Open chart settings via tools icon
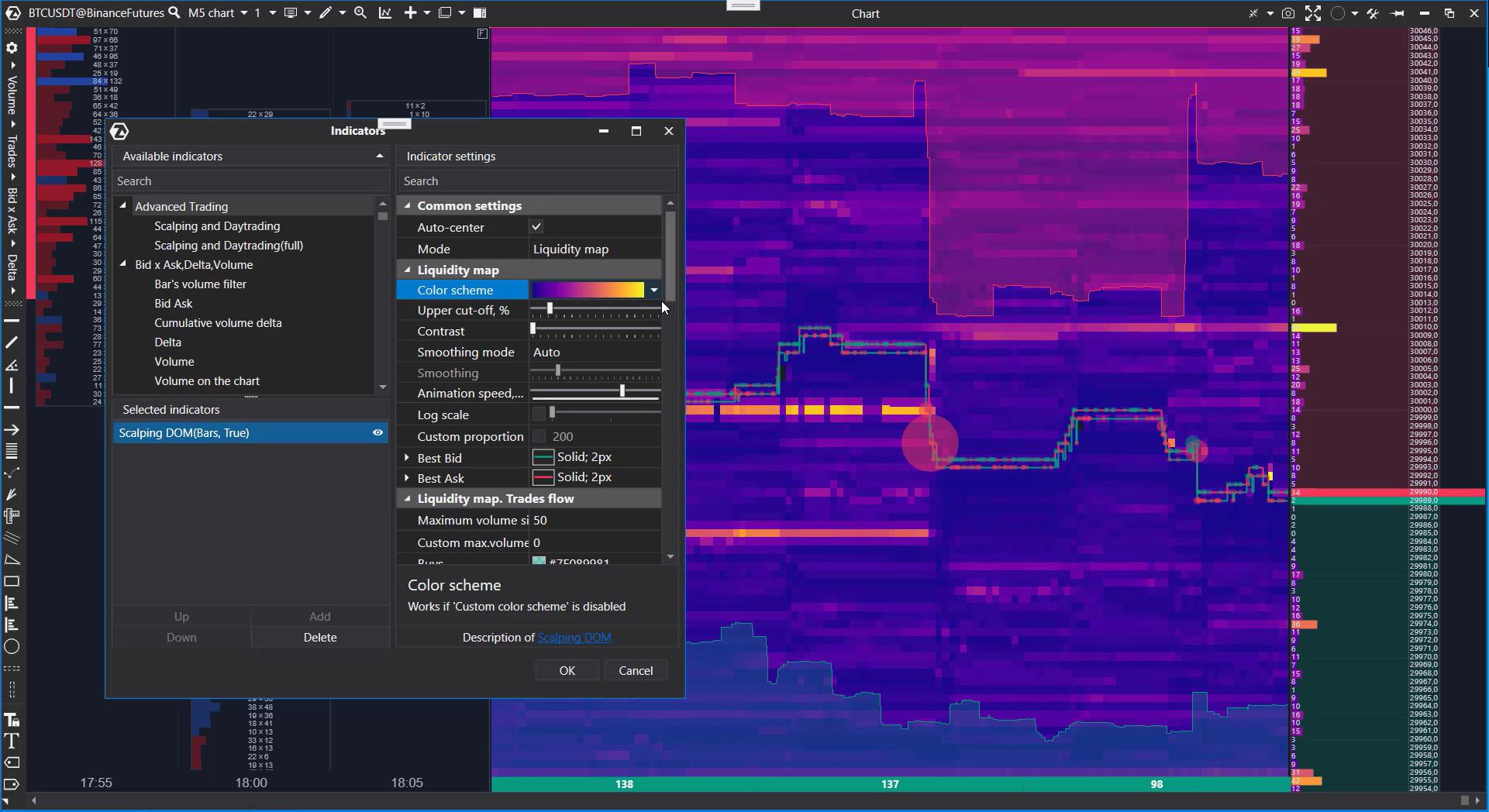Image resolution: width=1489 pixels, height=812 pixels. tap(1373, 13)
